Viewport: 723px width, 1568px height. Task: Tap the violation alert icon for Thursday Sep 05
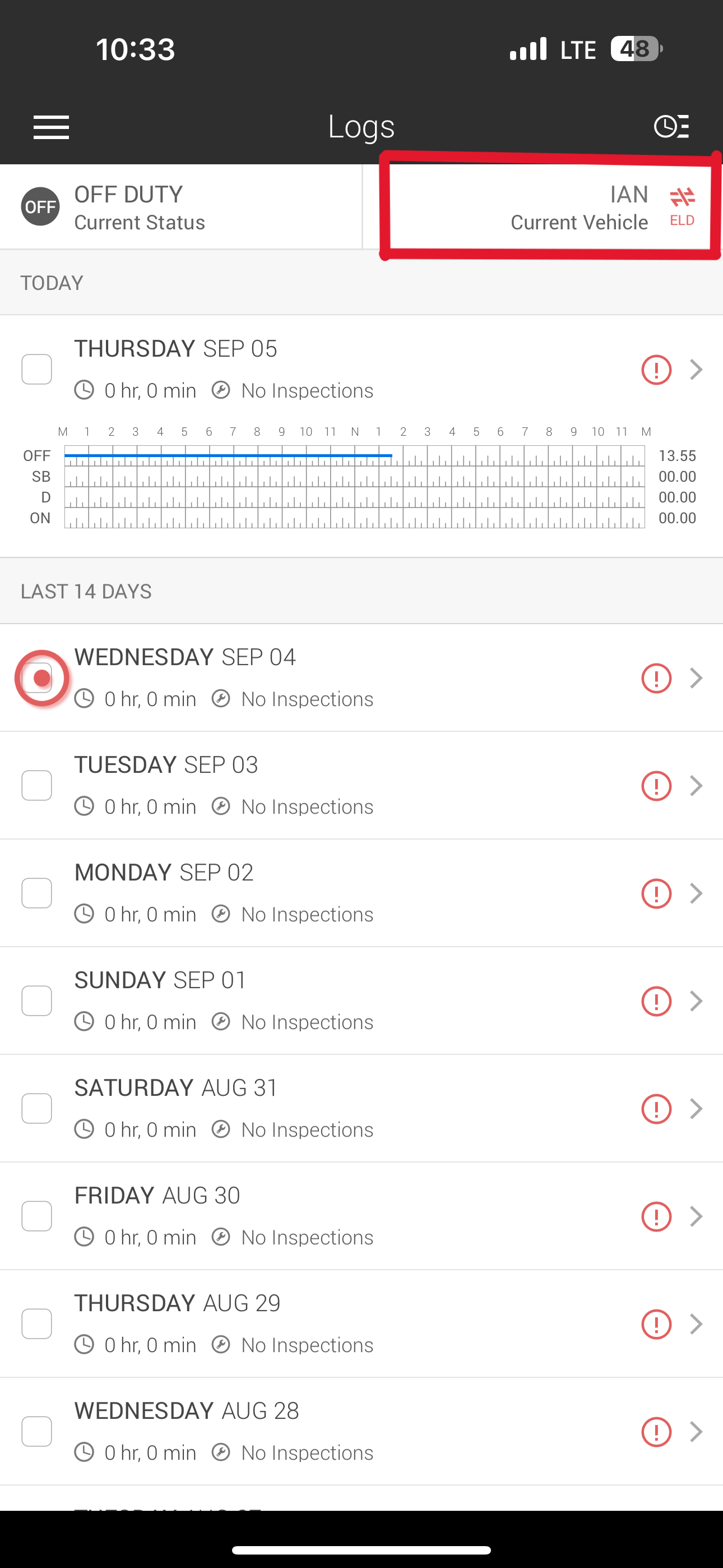656,370
